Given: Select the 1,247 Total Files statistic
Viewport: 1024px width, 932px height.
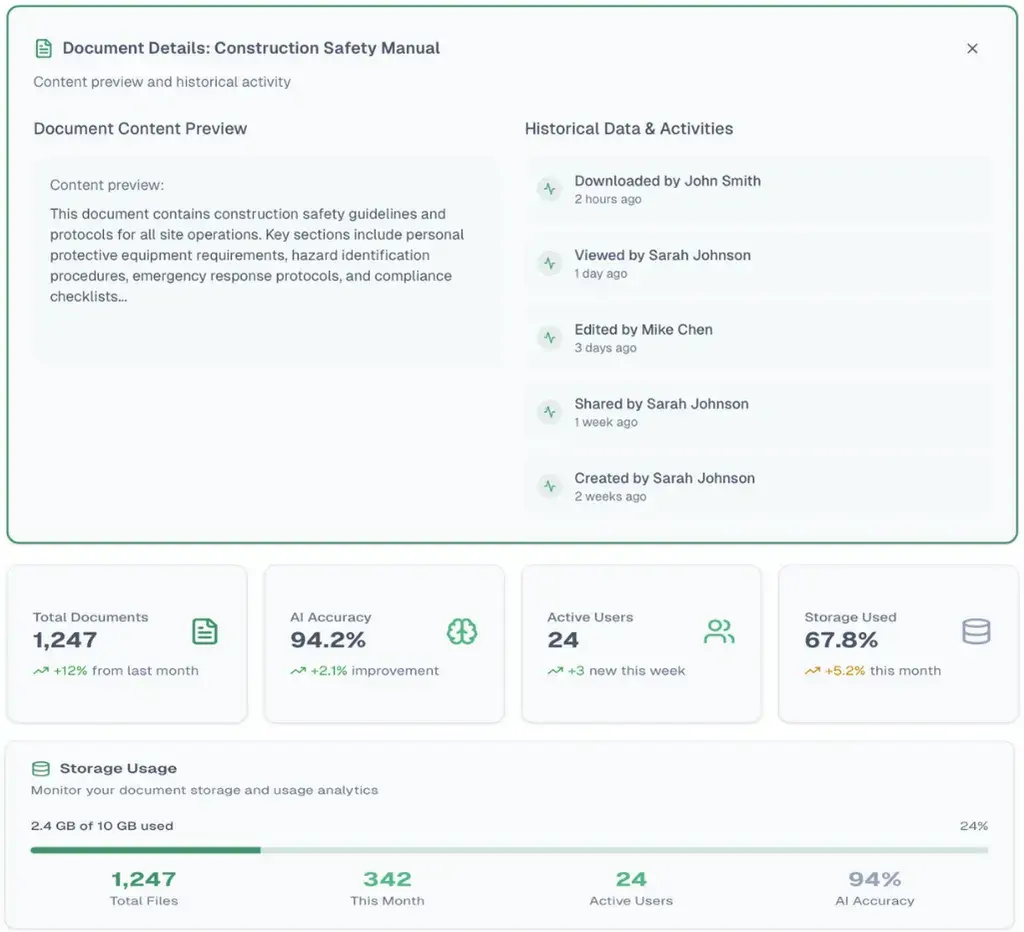Looking at the screenshot, I should click(144, 887).
